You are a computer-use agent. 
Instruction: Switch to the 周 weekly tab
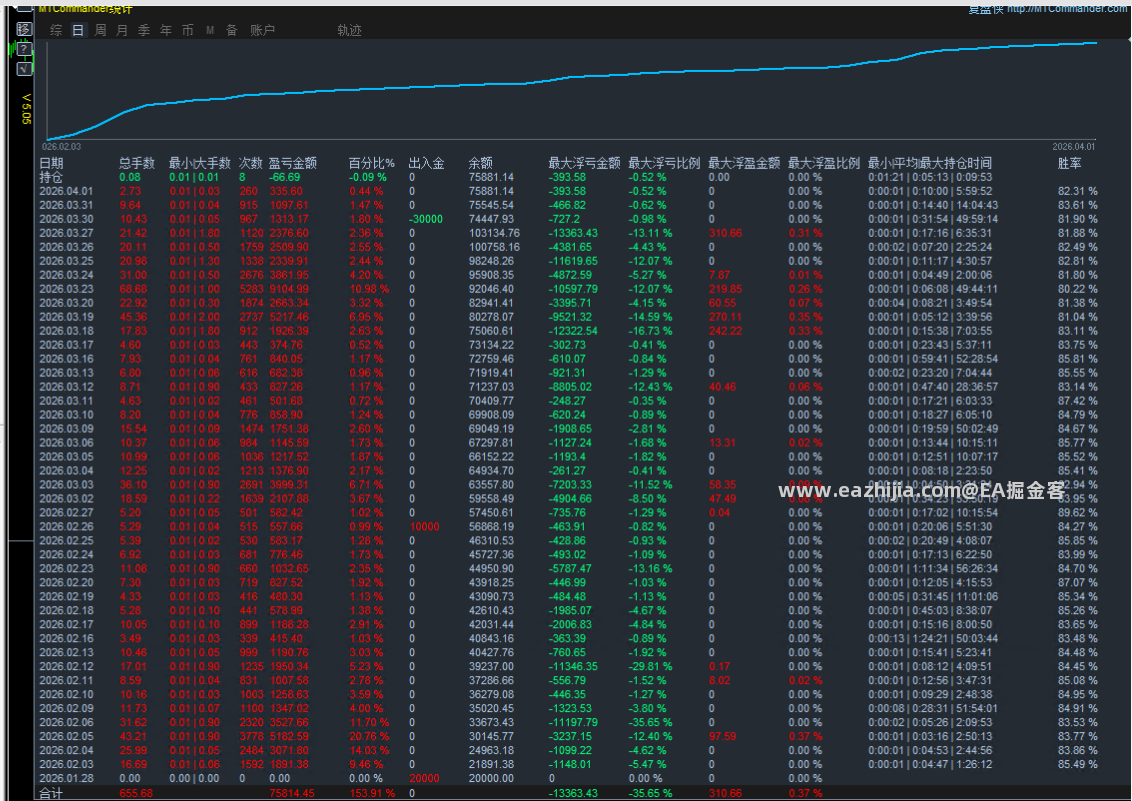[x=100, y=30]
